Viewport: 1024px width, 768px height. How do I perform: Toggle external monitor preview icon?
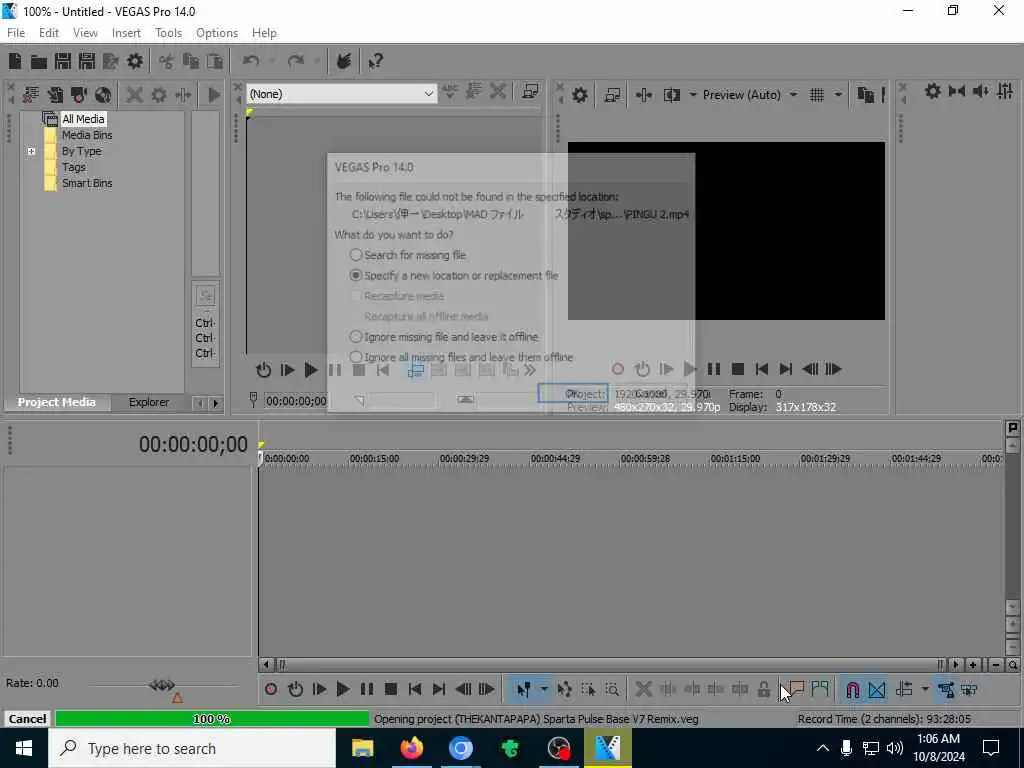pos(612,95)
